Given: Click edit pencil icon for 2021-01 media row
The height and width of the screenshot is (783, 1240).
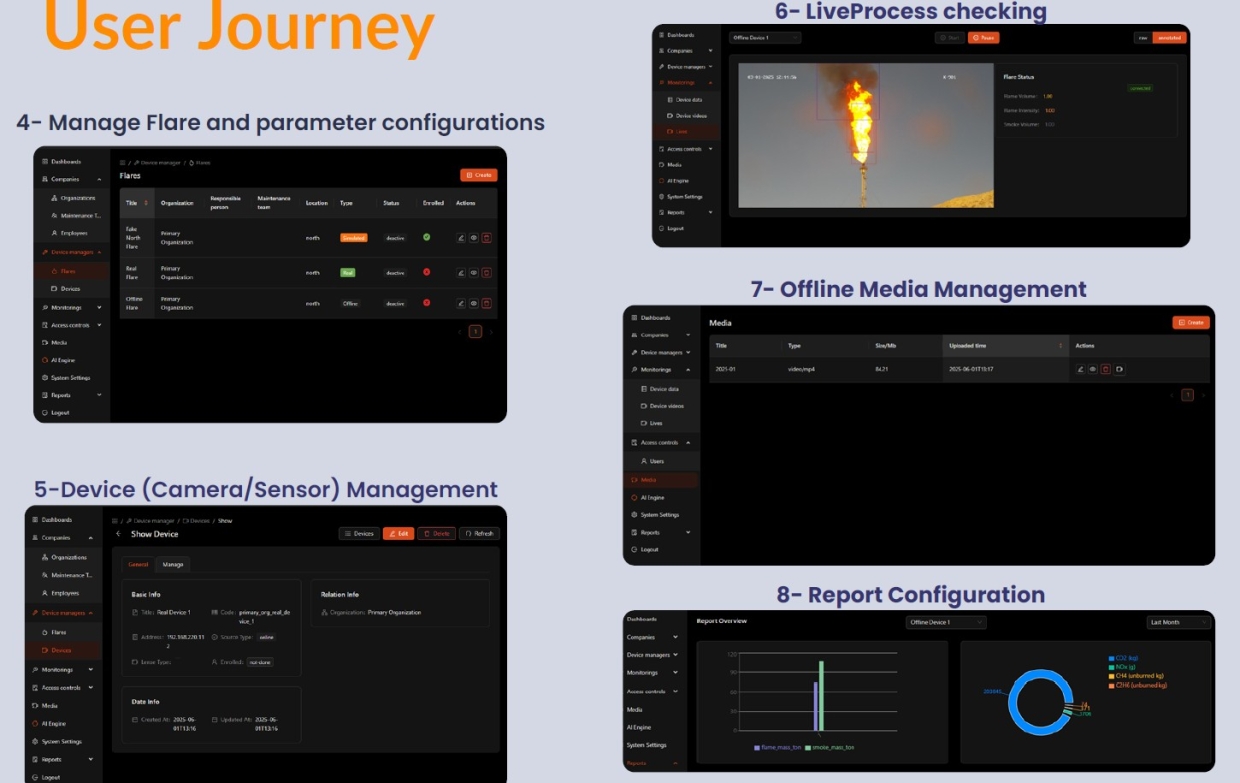Looking at the screenshot, I should (x=1080, y=369).
